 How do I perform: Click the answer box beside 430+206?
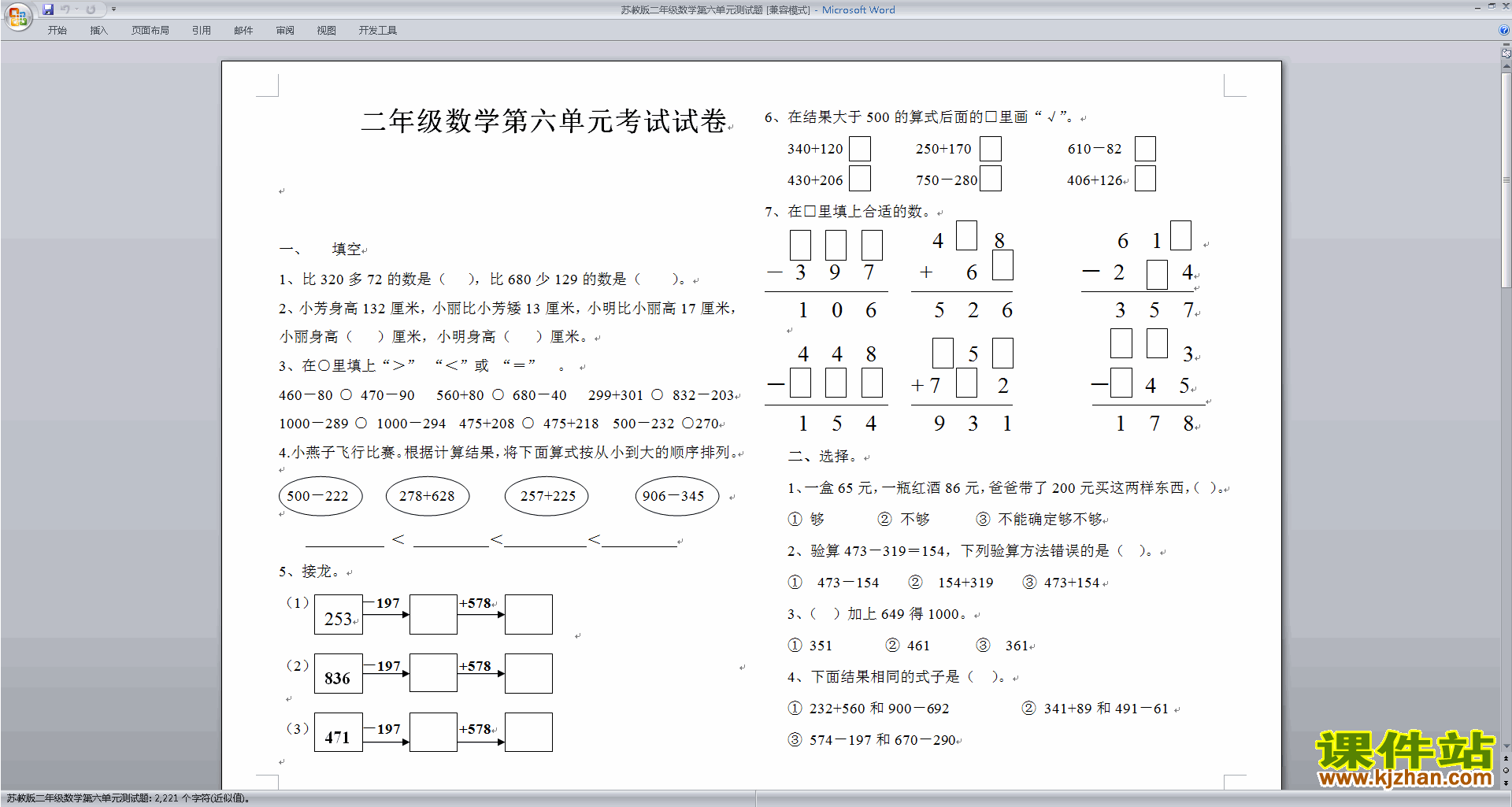[x=860, y=179]
